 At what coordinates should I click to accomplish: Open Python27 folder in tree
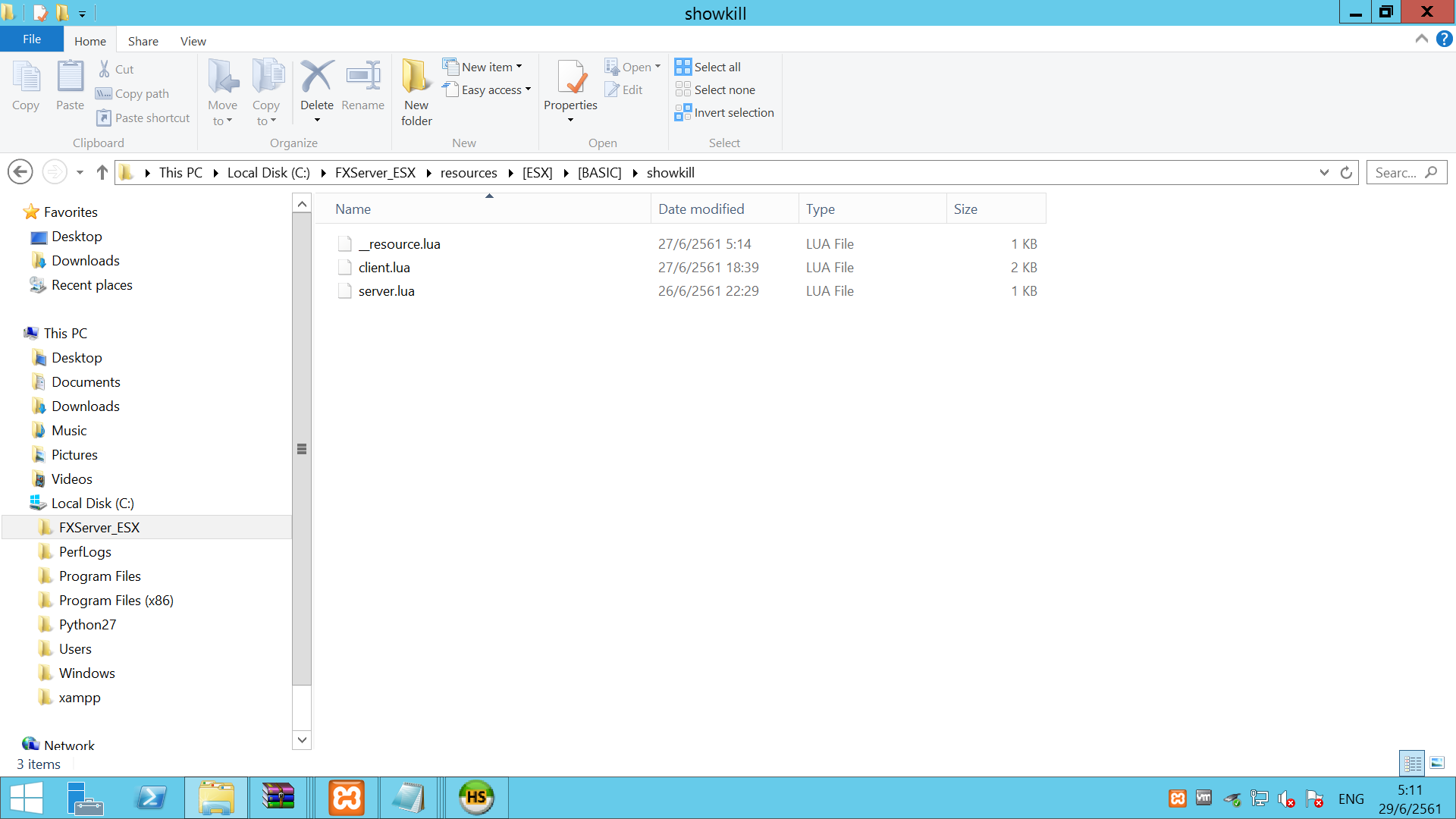(87, 624)
